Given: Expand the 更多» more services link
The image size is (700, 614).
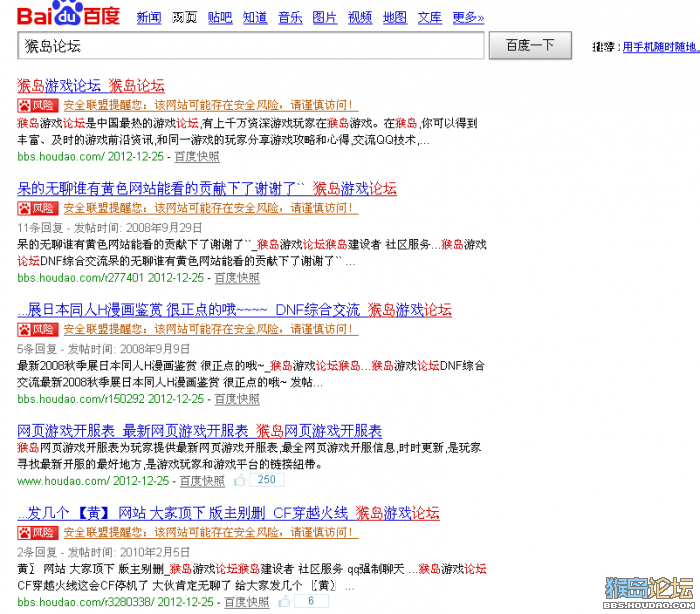Looking at the screenshot, I should [468, 18].
